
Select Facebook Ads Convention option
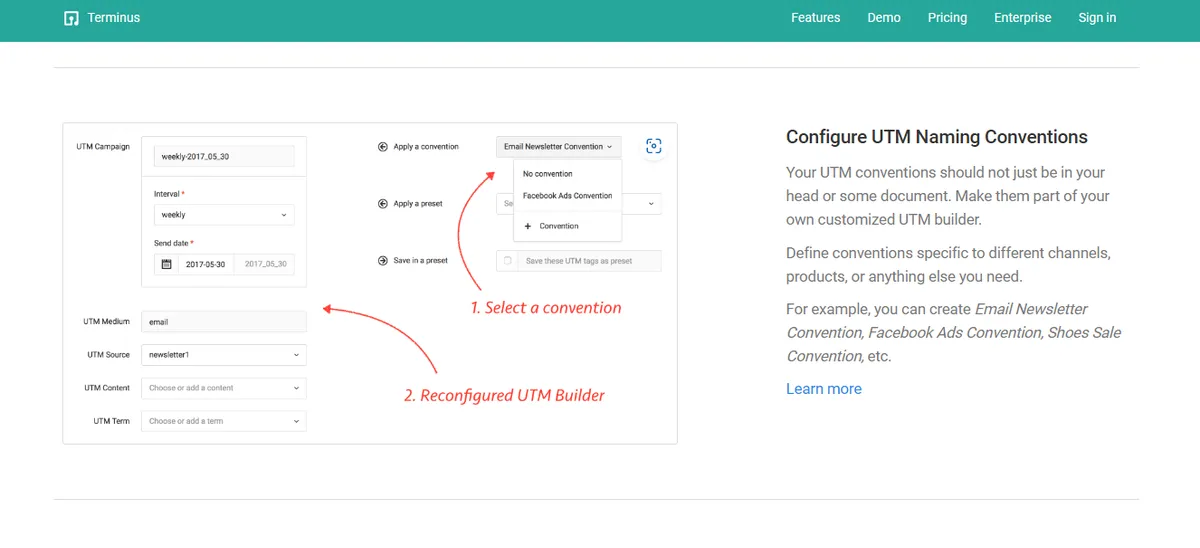coord(567,196)
